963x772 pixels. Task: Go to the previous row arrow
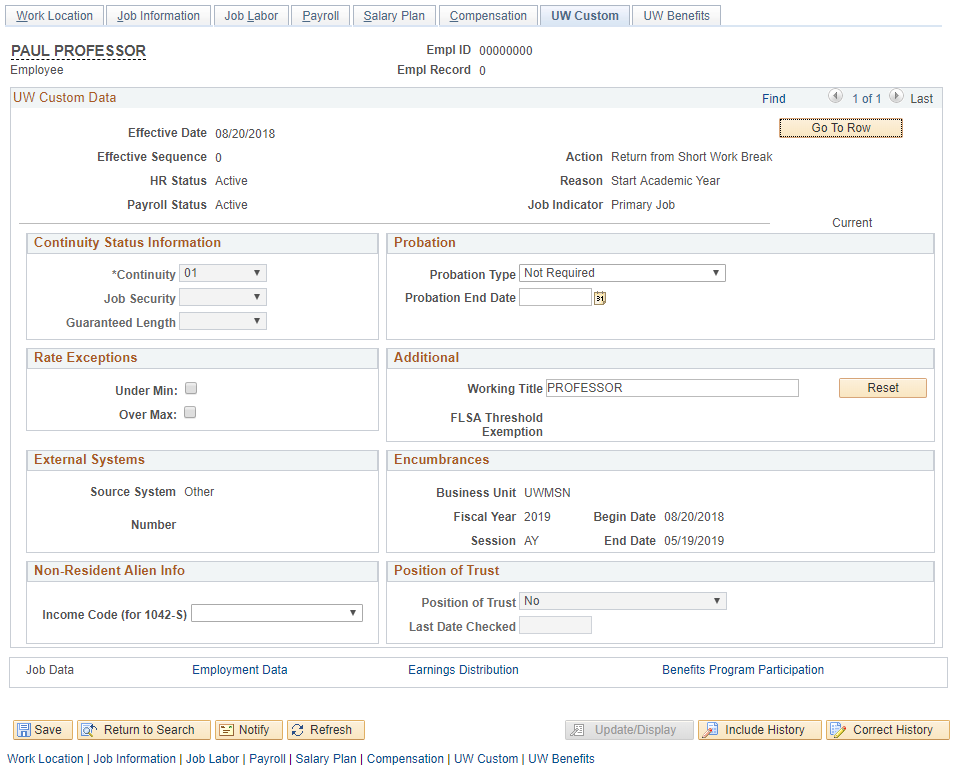coord(835,96)
